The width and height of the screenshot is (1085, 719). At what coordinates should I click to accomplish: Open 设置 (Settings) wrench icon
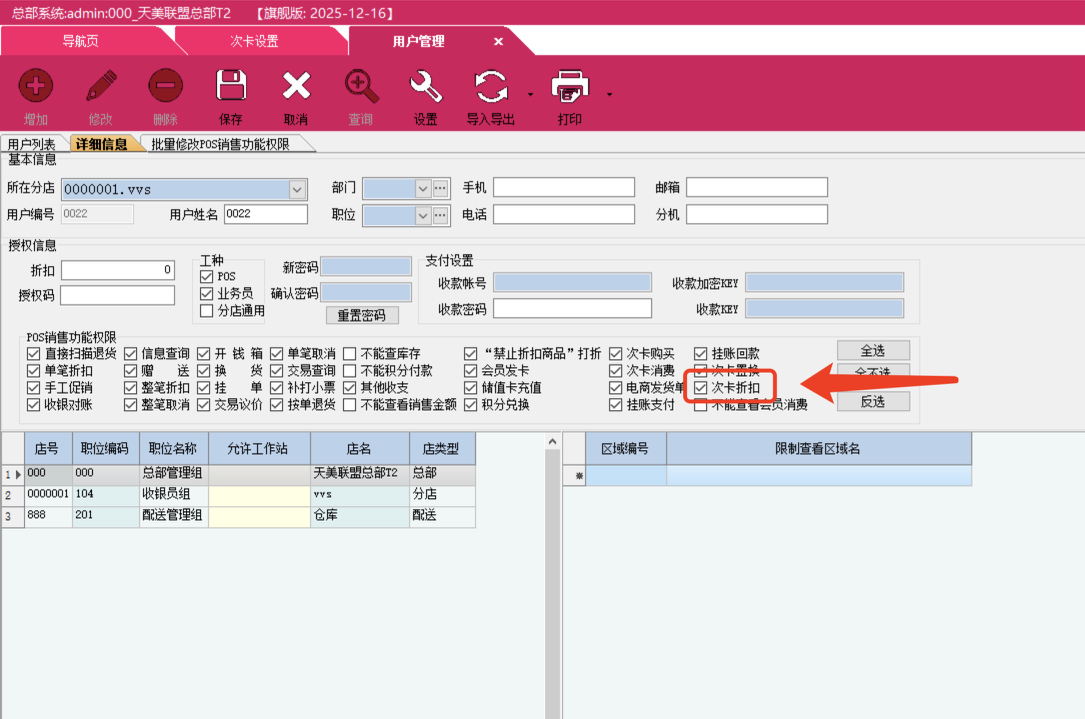426,87
